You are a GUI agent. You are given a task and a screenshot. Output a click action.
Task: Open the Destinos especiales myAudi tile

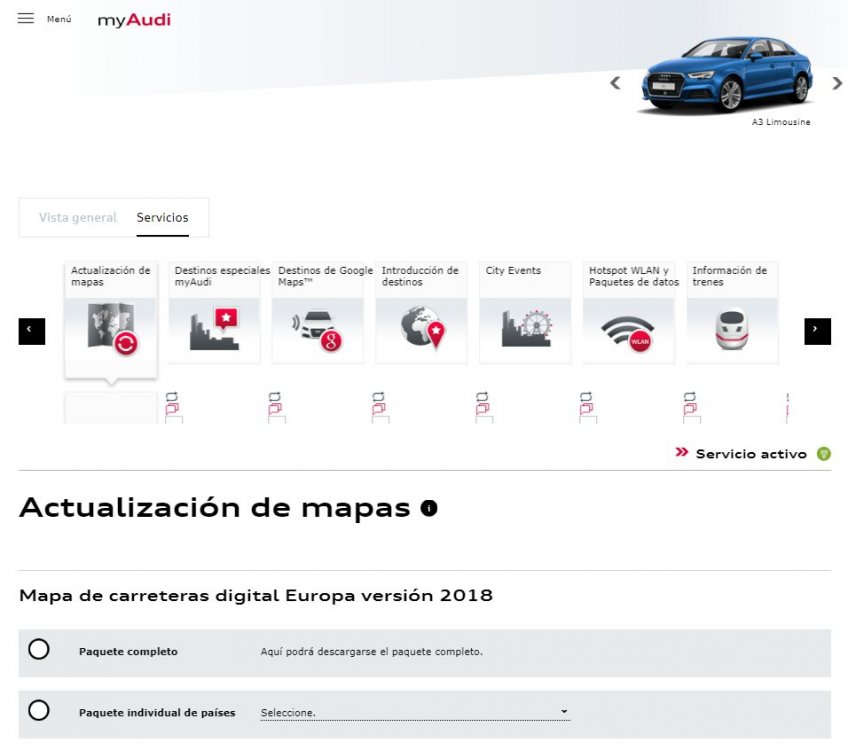click(215, 313)
